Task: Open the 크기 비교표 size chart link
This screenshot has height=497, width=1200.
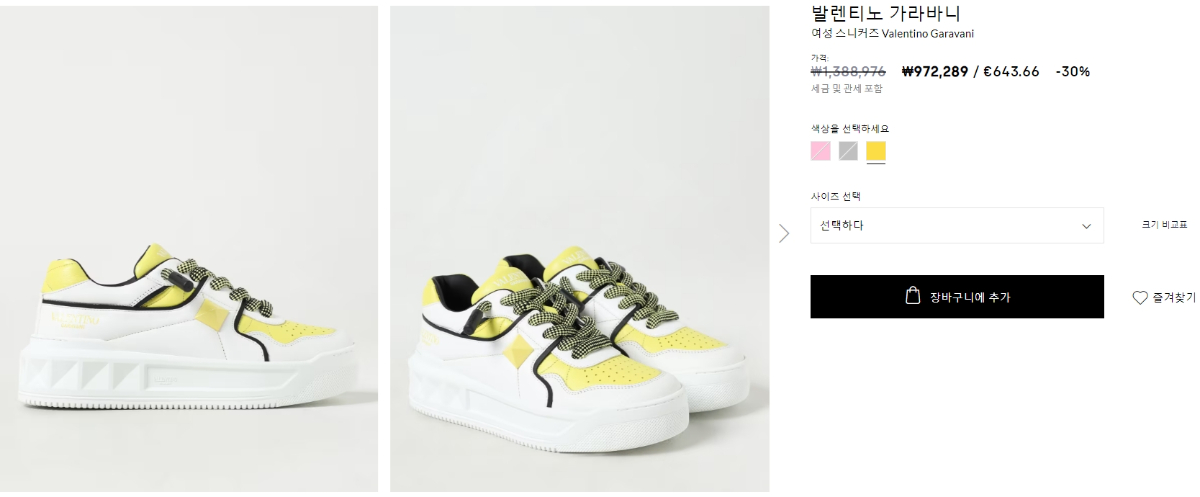Action: pos(1164,226)
